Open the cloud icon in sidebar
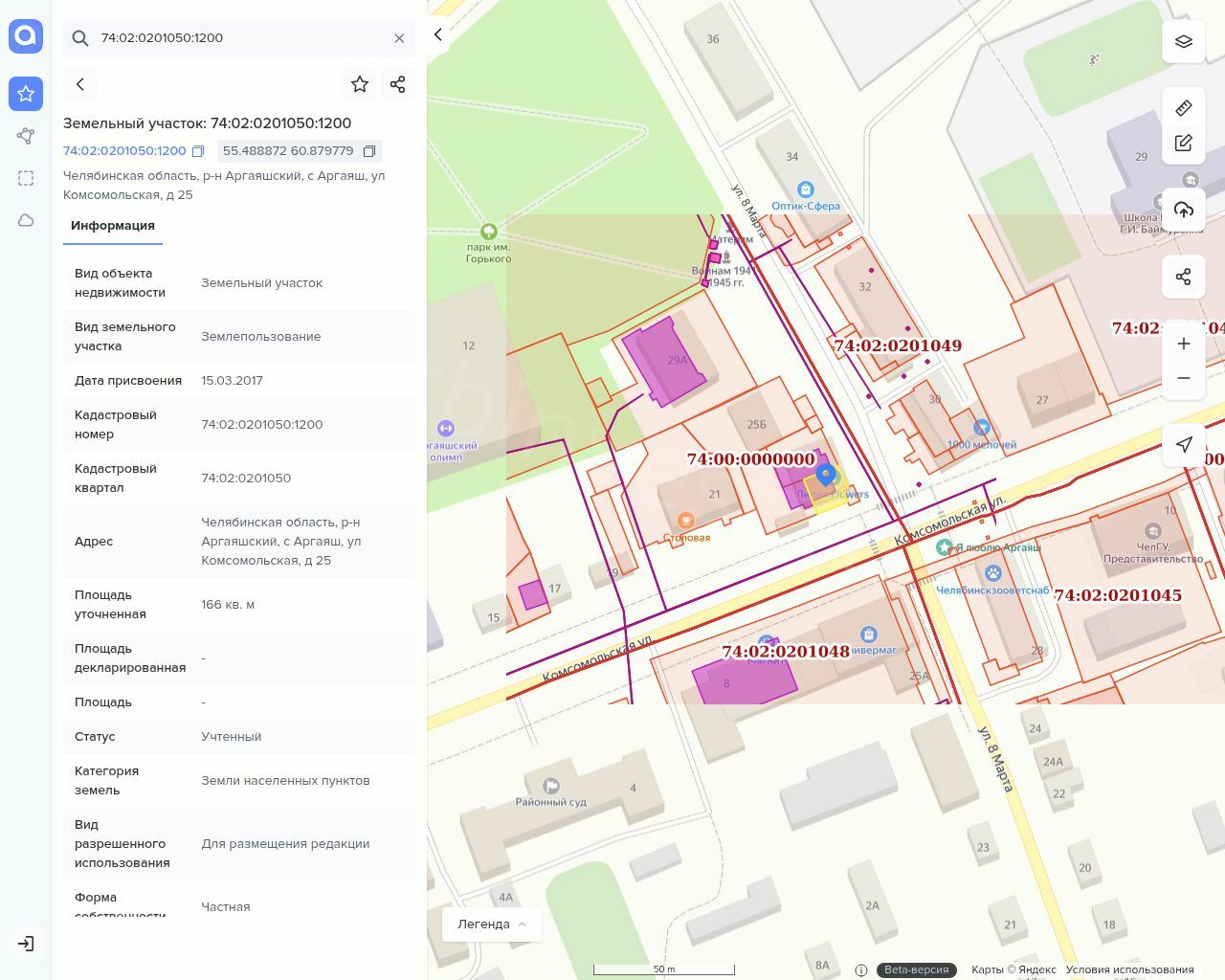The height and width of the screenshot is (980, 1225). [26, 220]
